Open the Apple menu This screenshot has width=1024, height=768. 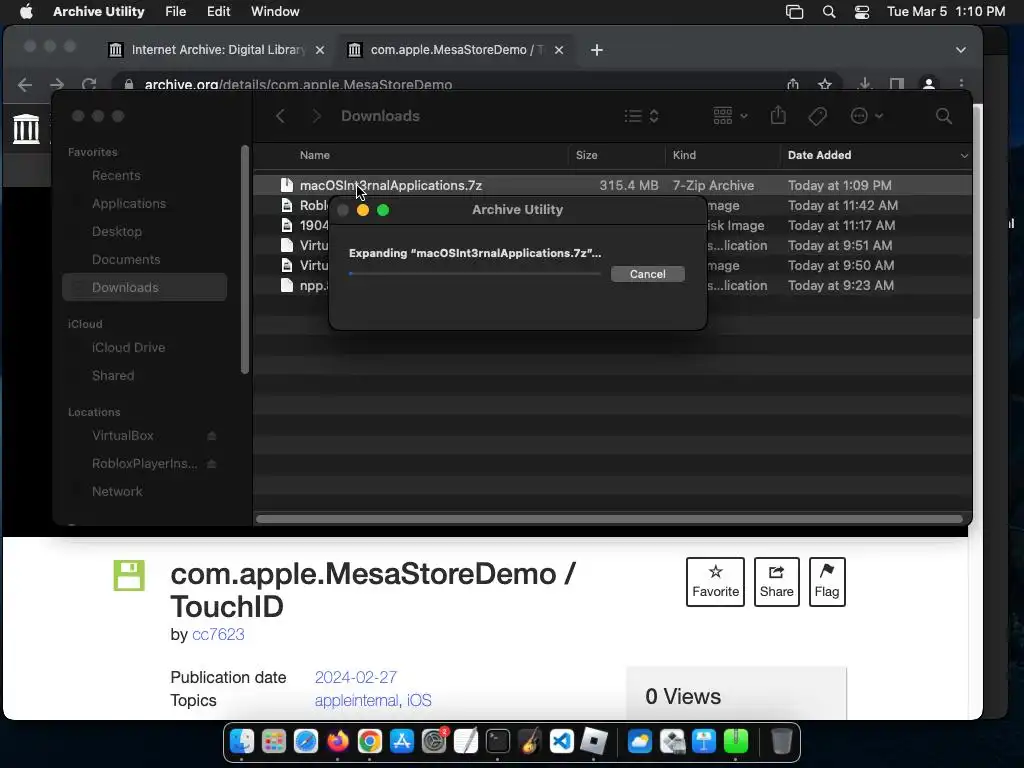tap(26, 12)
